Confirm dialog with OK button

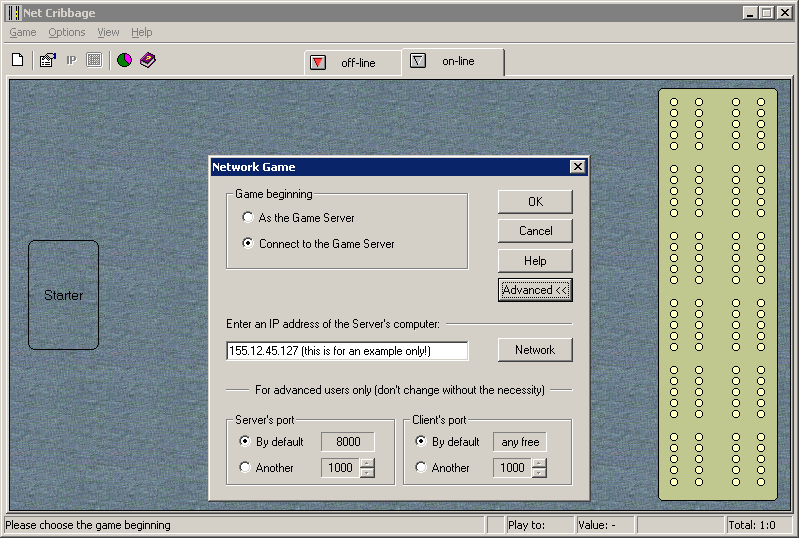pos(535,202)
